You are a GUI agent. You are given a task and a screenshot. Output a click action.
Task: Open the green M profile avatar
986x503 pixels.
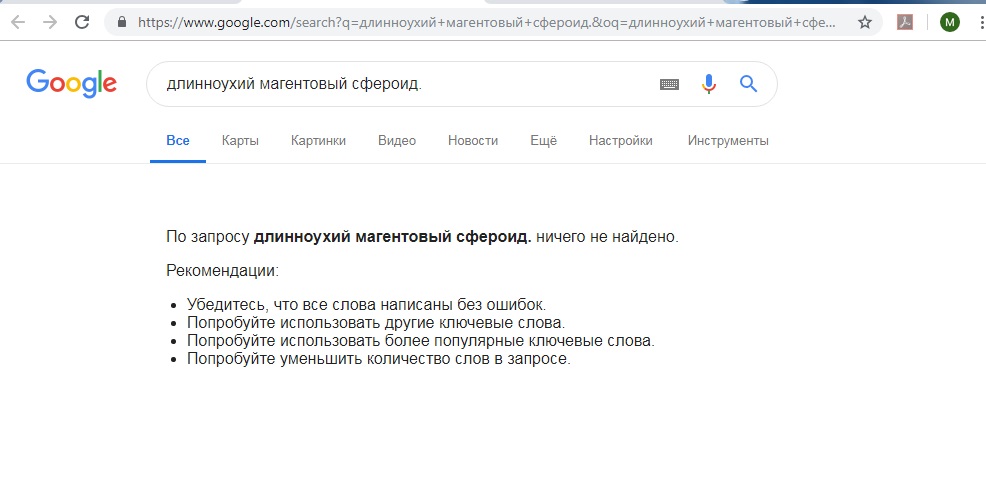point(950,23)
